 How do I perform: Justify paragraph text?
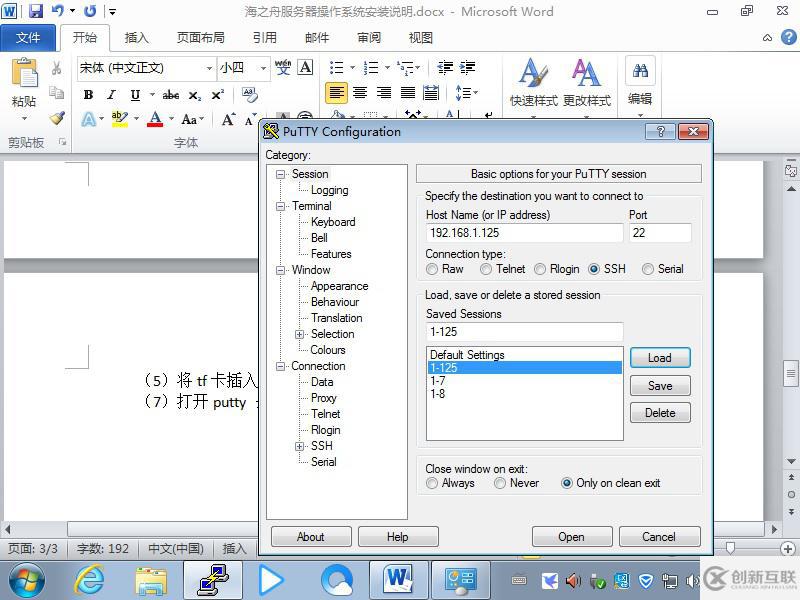pyautogui.click(x=408, y=93)
